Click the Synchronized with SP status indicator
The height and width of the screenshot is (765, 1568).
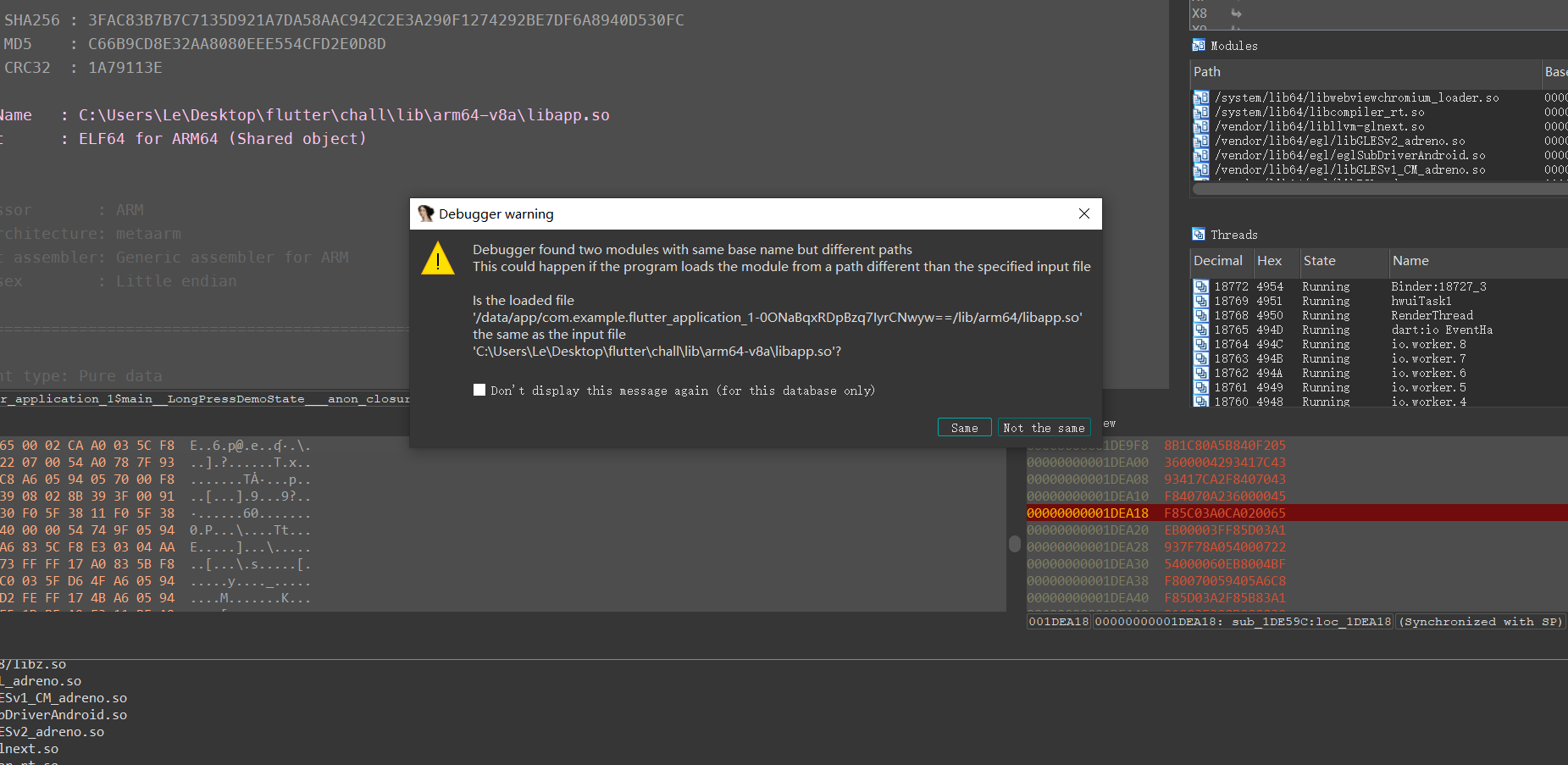coord(1480,621)
